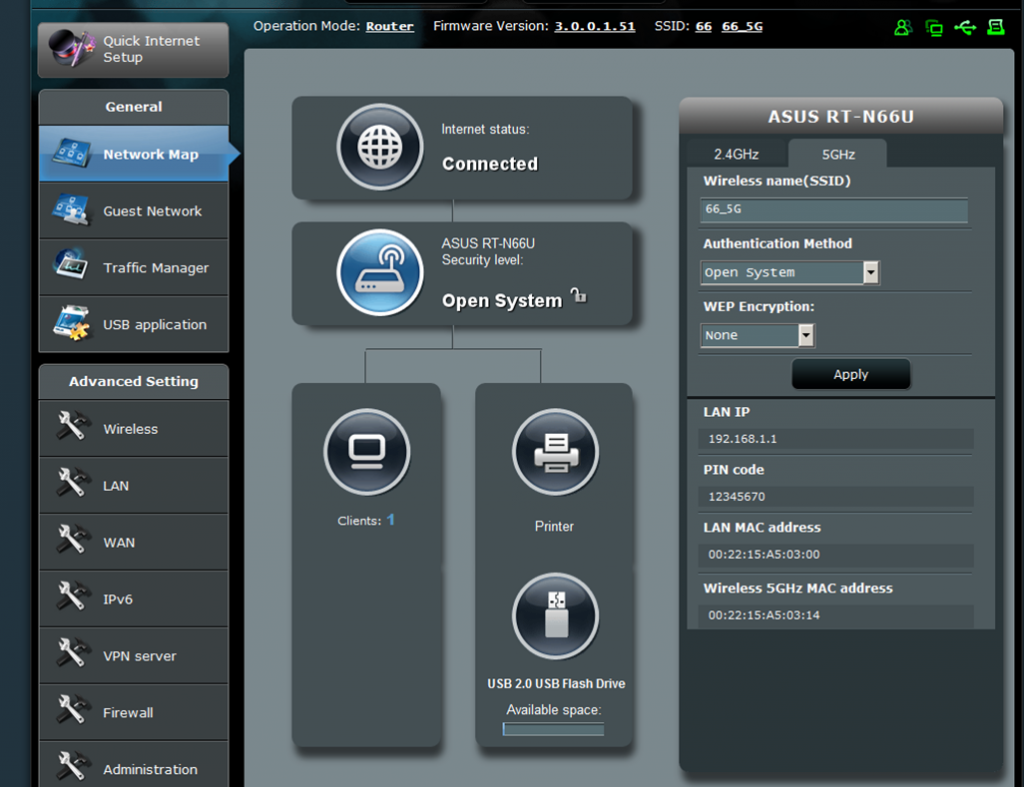Click the wrench icon beside Firewall
The width and height of the screenshot is (1024, 787).
(x=71, y=710)
